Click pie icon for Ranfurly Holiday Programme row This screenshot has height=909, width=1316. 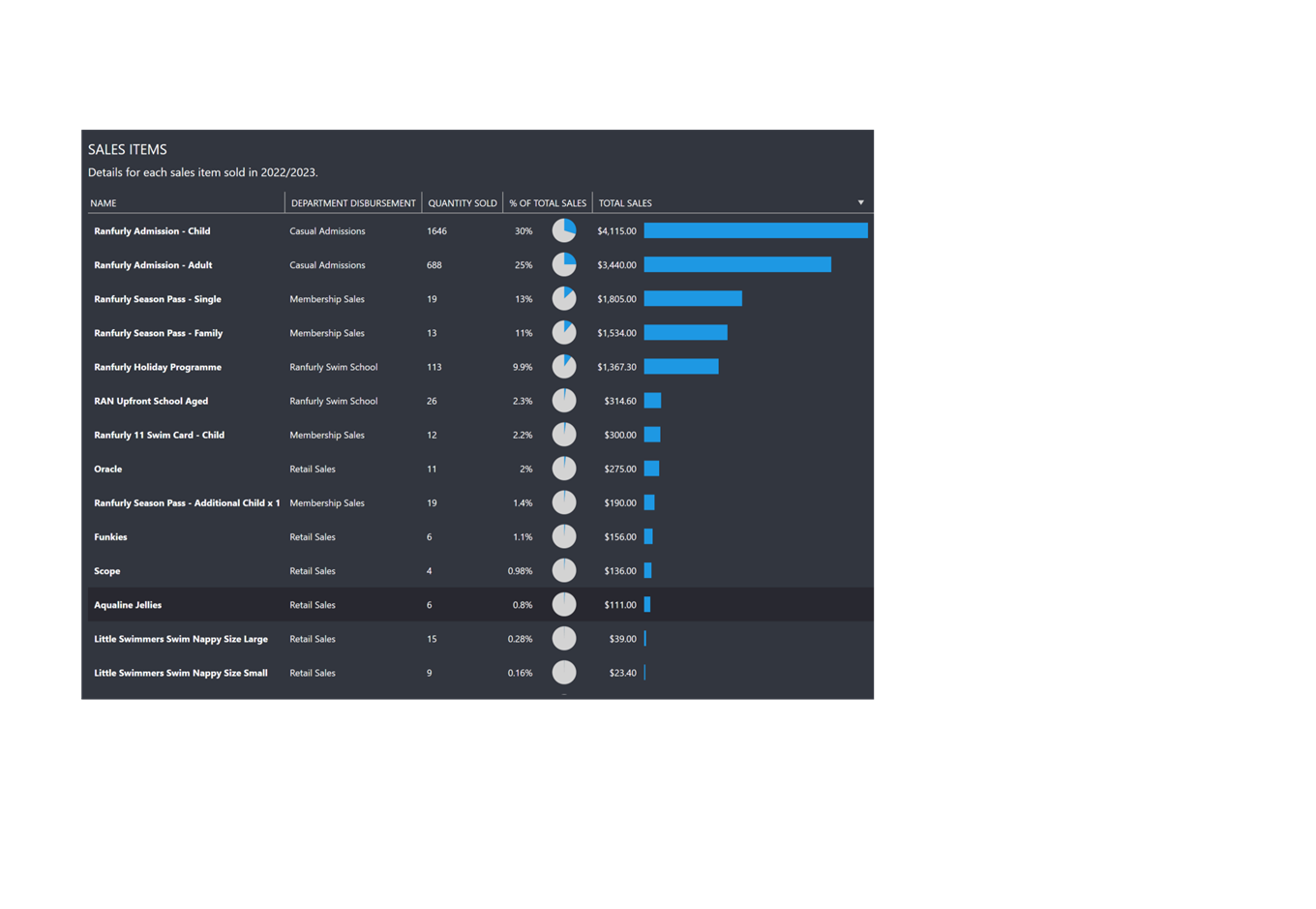pyautogui.click(x=564, y=367)
